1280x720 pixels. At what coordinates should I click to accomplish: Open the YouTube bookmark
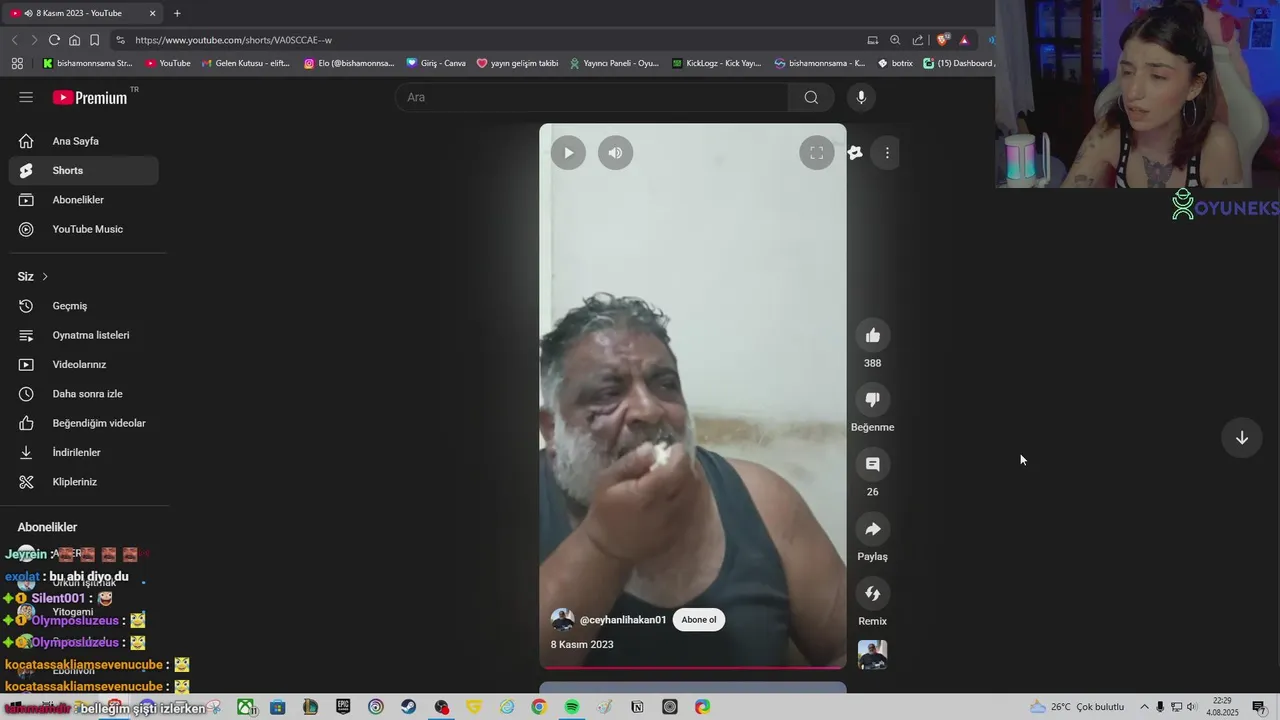click(x=168, y=63)
